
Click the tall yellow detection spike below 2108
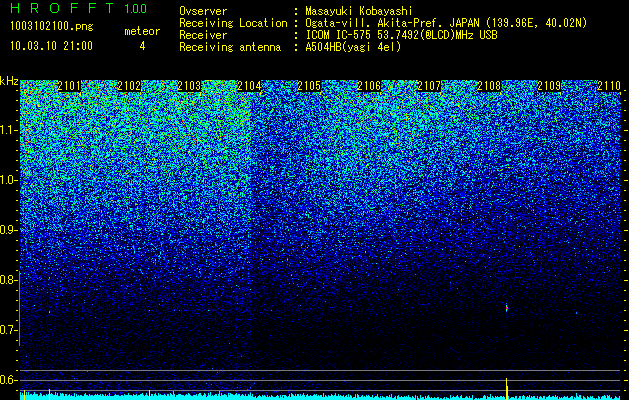pyautogui.click(x=507, y=388)
